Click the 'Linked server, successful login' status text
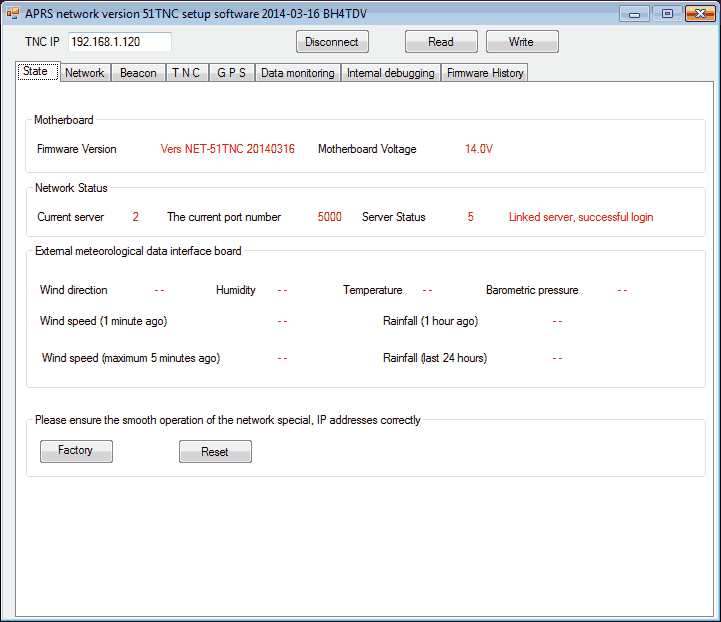 [x=581, y=217]
